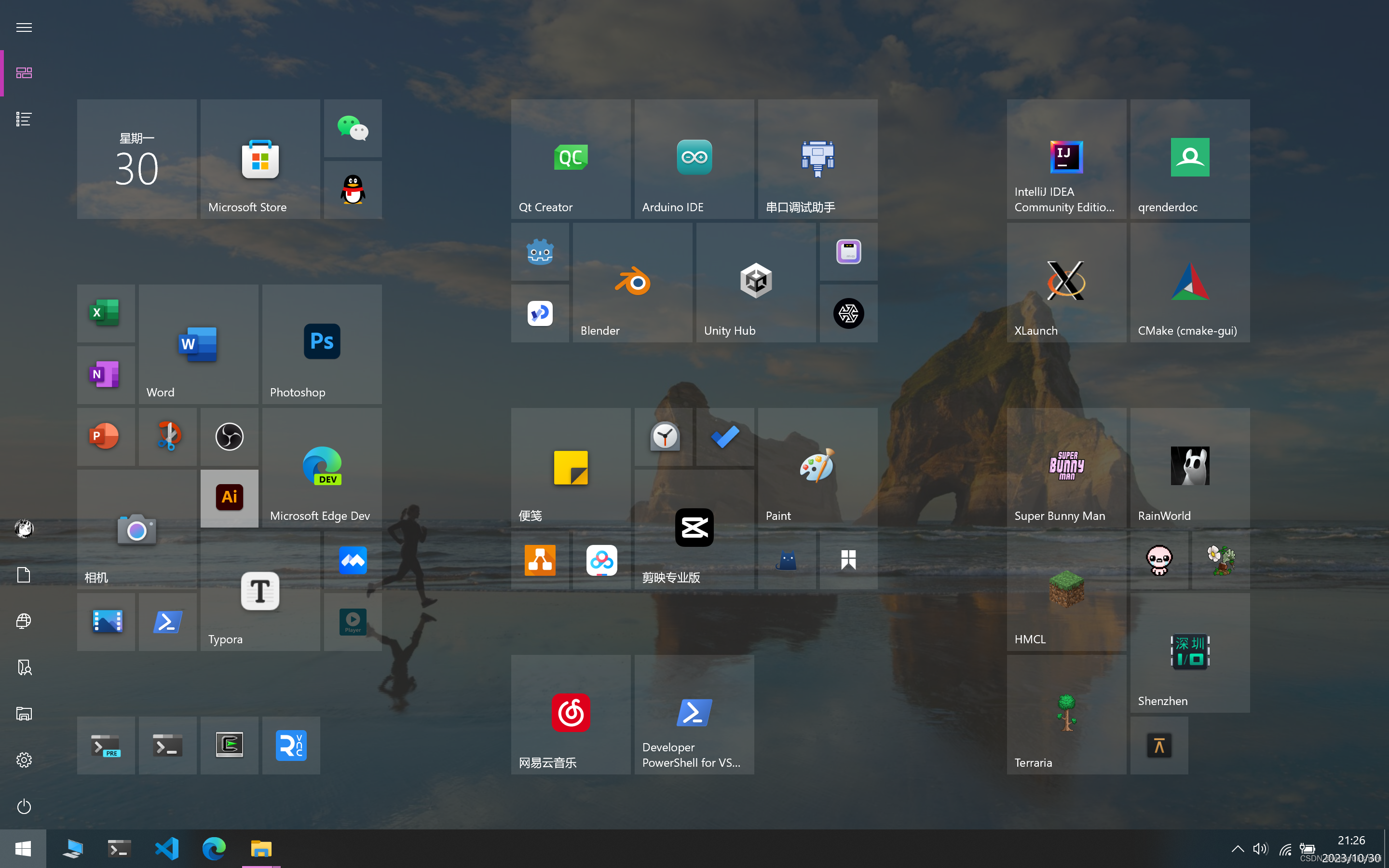Launch WeChat from the small green tile
1389x868 pixels.
tap(353, 128)
